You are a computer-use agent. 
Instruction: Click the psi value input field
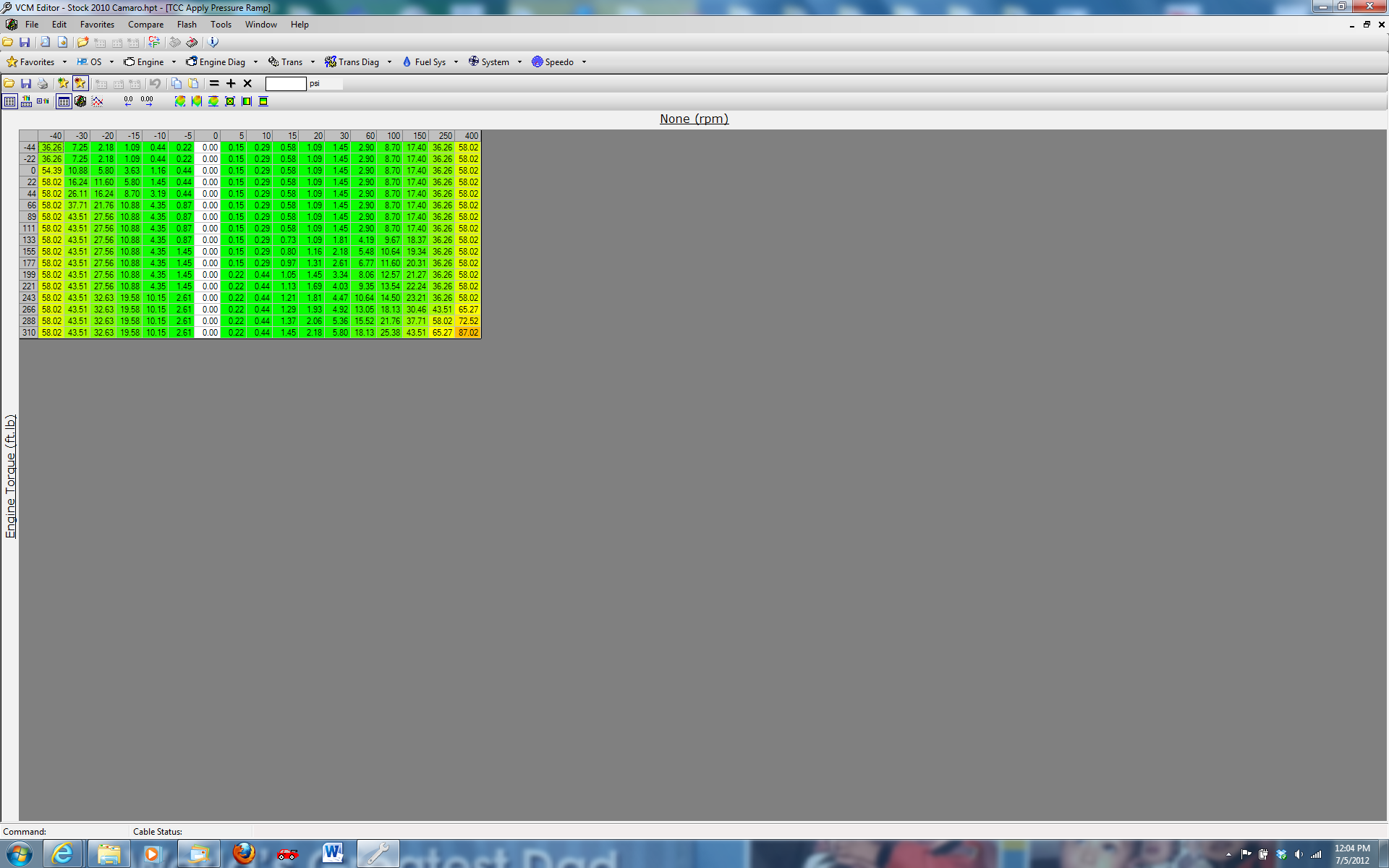point(286,83)
